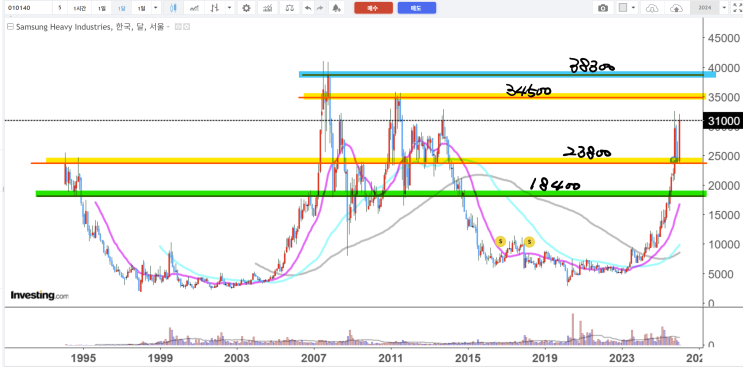743x367 pixels.
Task: Click the small green circle marker on chart
Action: 673,160
